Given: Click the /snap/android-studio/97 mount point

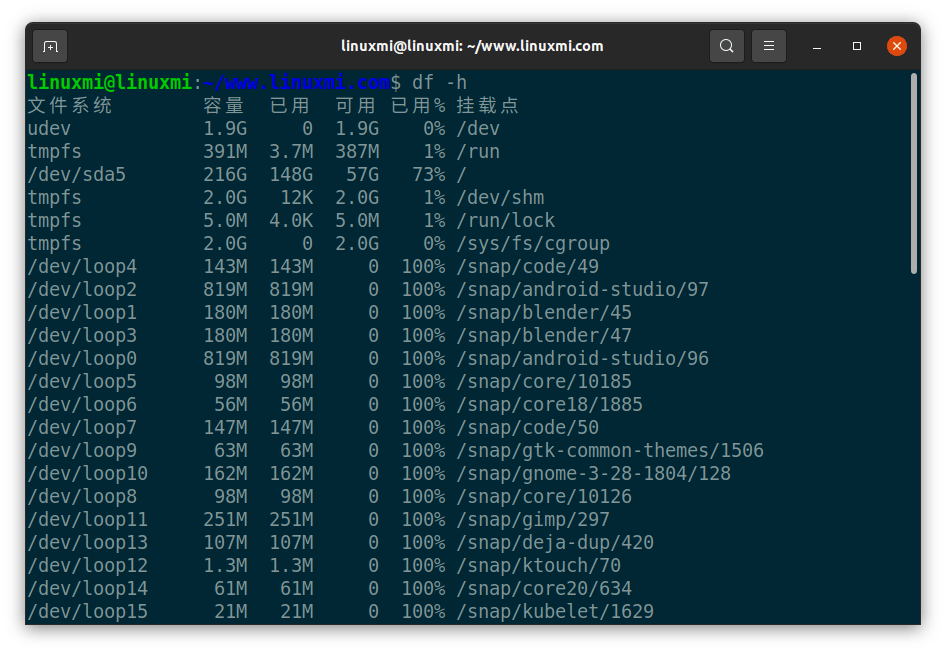Looking at the screenshot, I should coord(582,290).
